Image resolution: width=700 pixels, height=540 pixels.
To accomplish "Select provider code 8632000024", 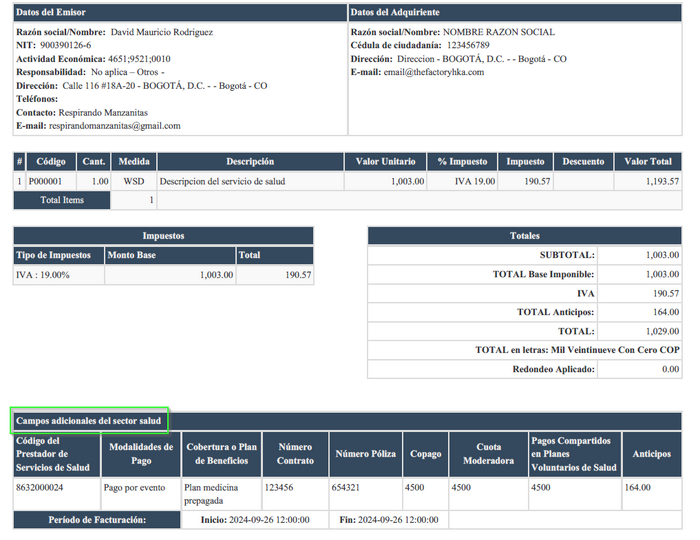I will tap(40, 488).
